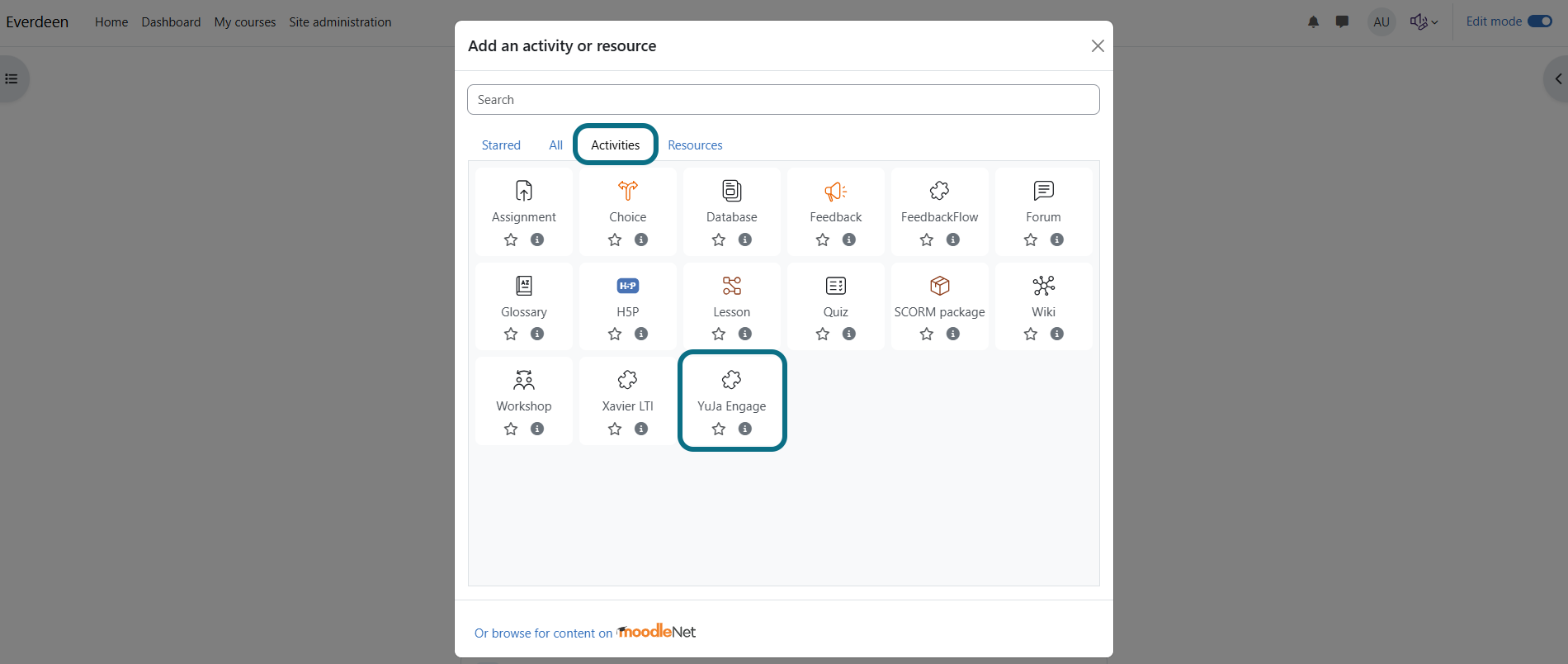Star the Database activity
This screenshot has height=664, width=1568.
(719, 240)
